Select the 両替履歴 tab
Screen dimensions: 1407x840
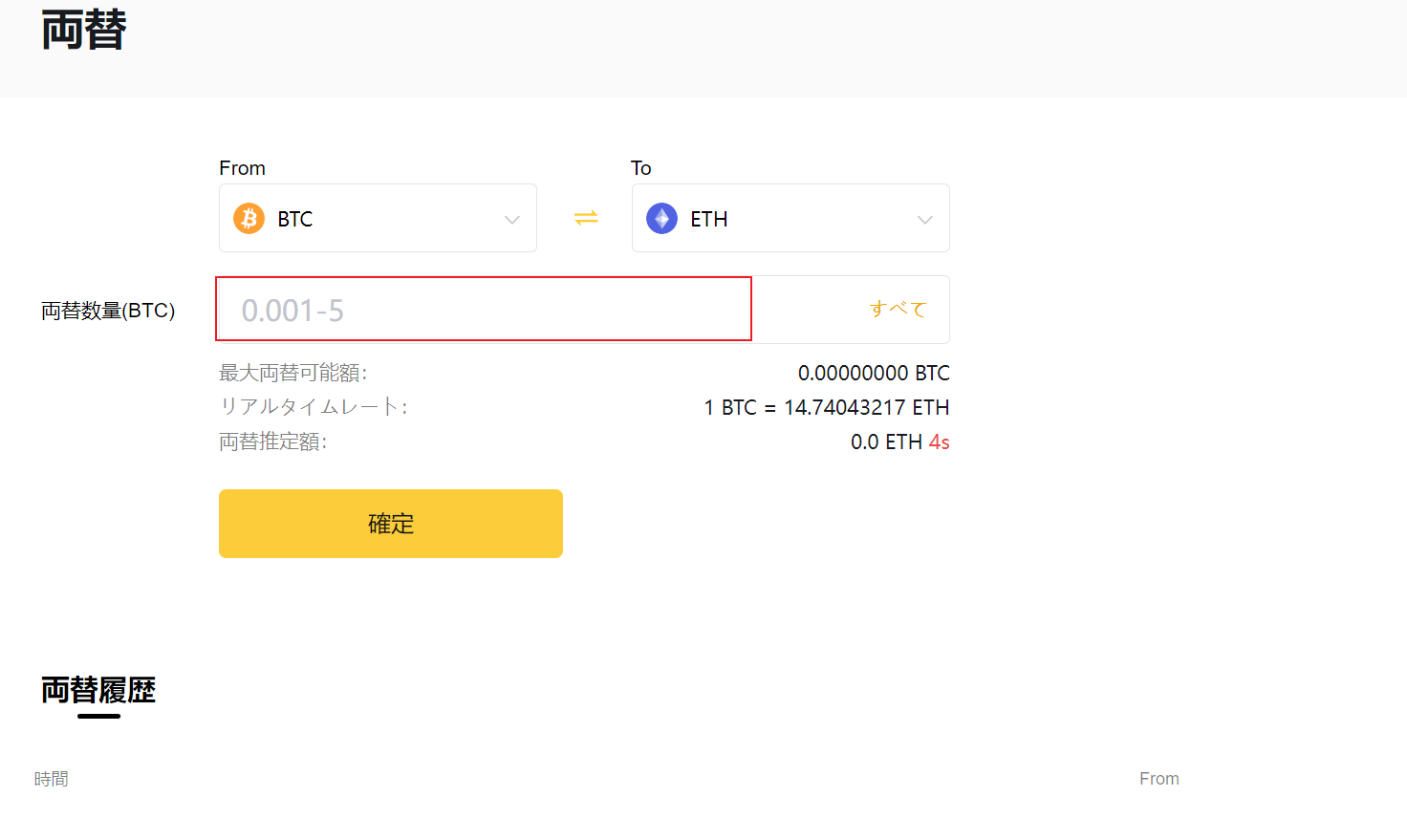[x=98, y=690]
